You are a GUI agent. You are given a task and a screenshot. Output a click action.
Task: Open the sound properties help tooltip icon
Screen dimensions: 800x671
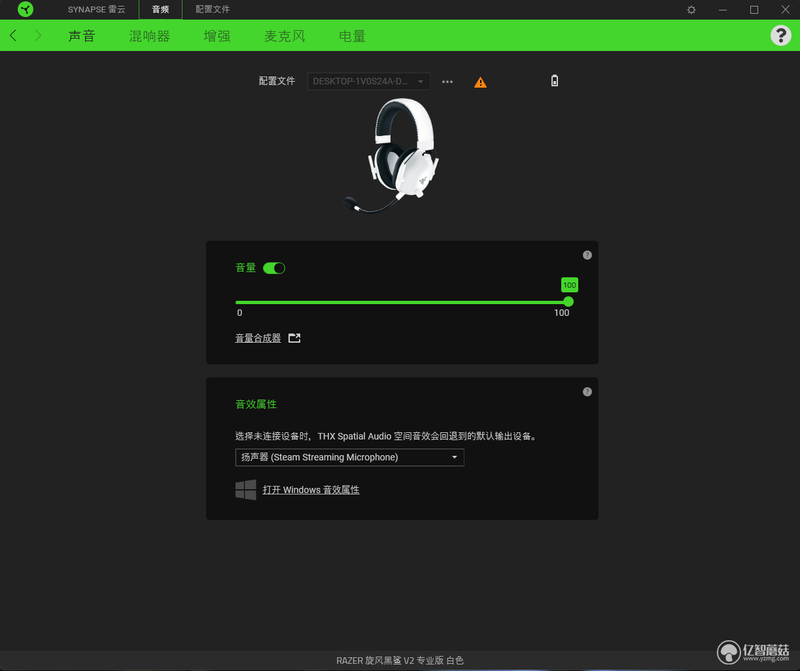(587, 392)
